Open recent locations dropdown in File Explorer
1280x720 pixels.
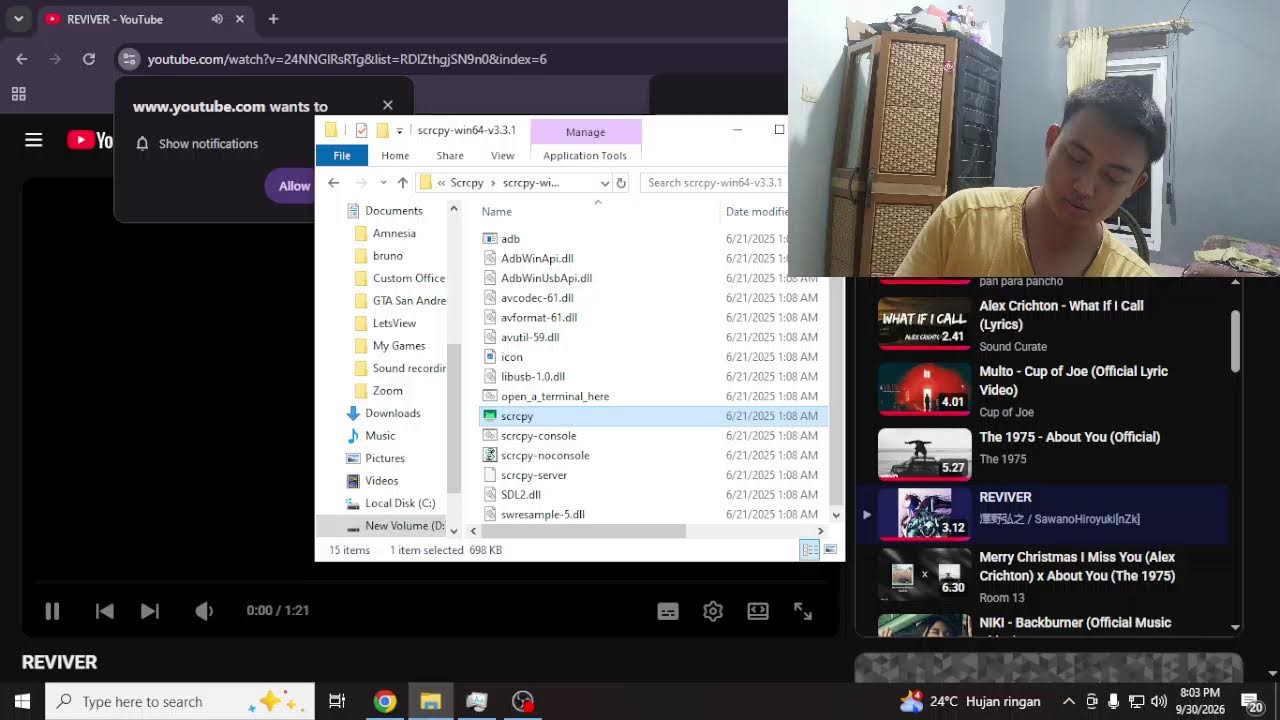click(x=383, y=183)
